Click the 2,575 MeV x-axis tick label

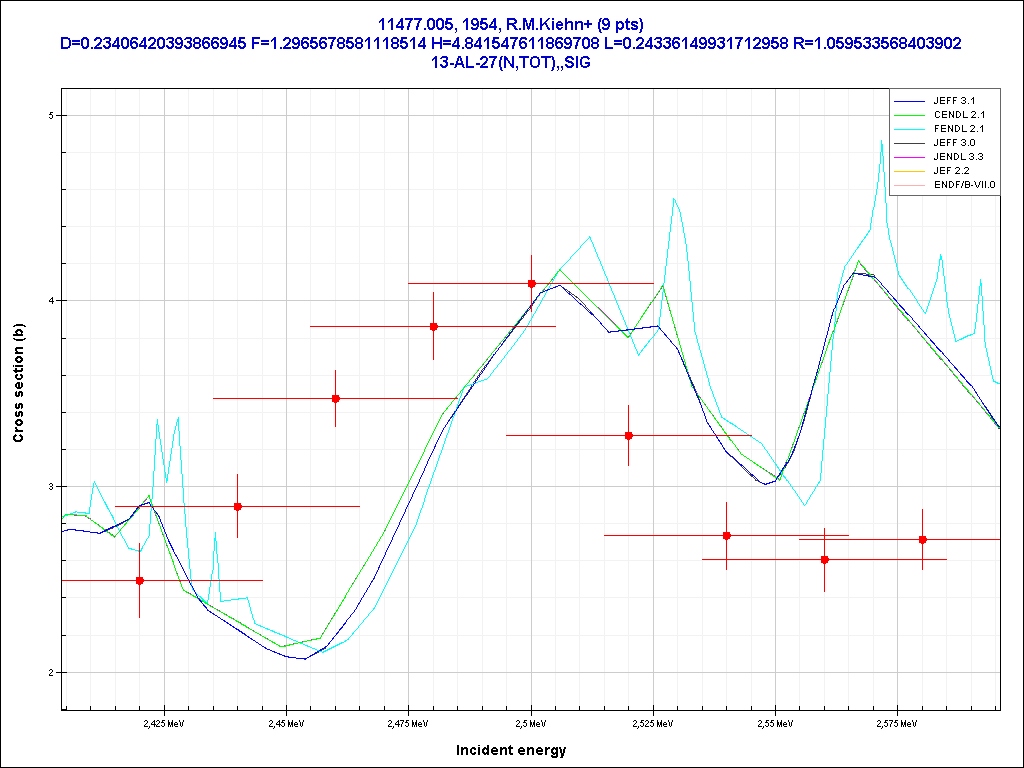tap(898, 721)
